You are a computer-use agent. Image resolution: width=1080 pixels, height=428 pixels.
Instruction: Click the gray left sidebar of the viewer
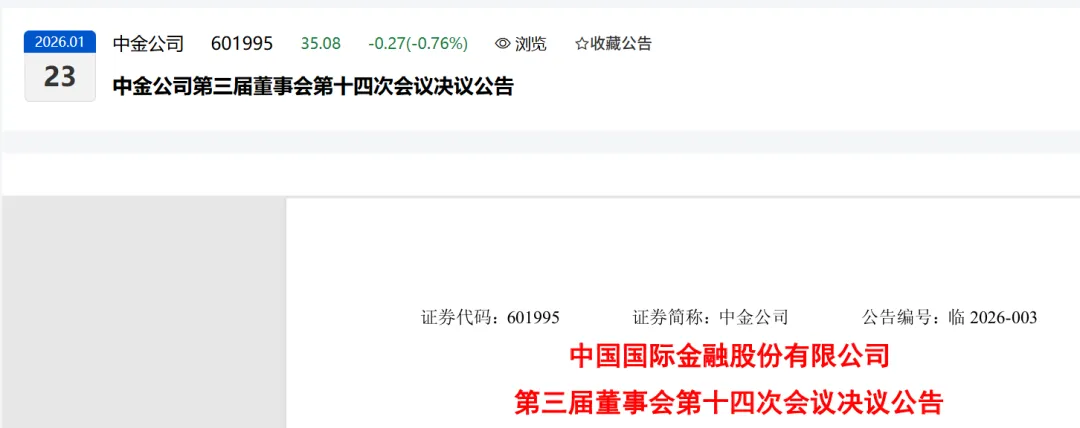pos(145,313)
